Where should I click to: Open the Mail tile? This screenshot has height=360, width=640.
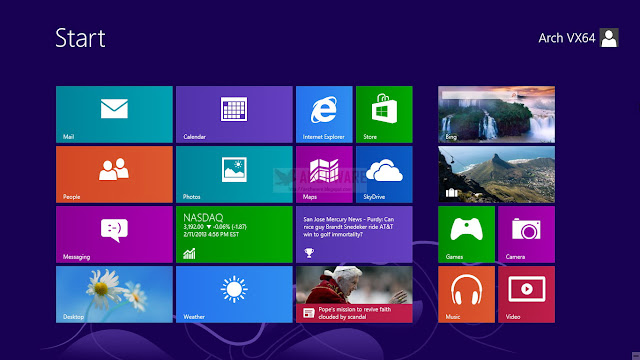click(x=114, y=114)
